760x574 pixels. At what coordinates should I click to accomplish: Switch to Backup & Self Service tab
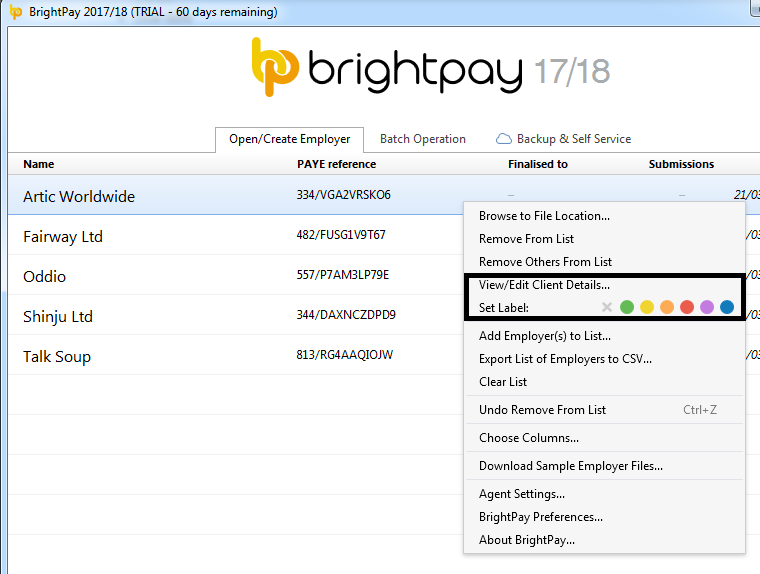[x=564, y=139]
